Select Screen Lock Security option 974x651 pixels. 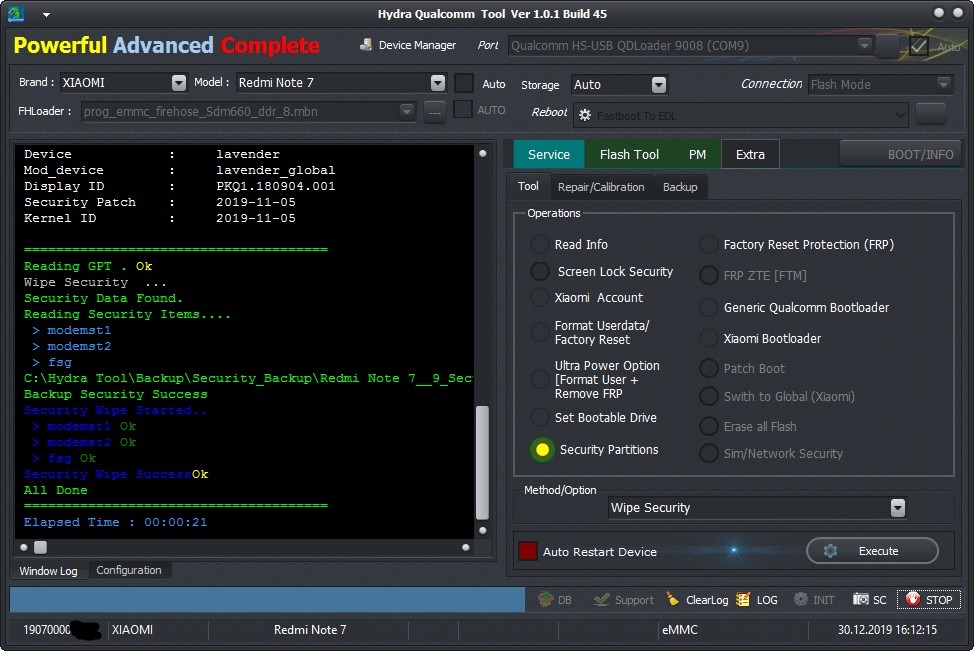pos(540,271)
